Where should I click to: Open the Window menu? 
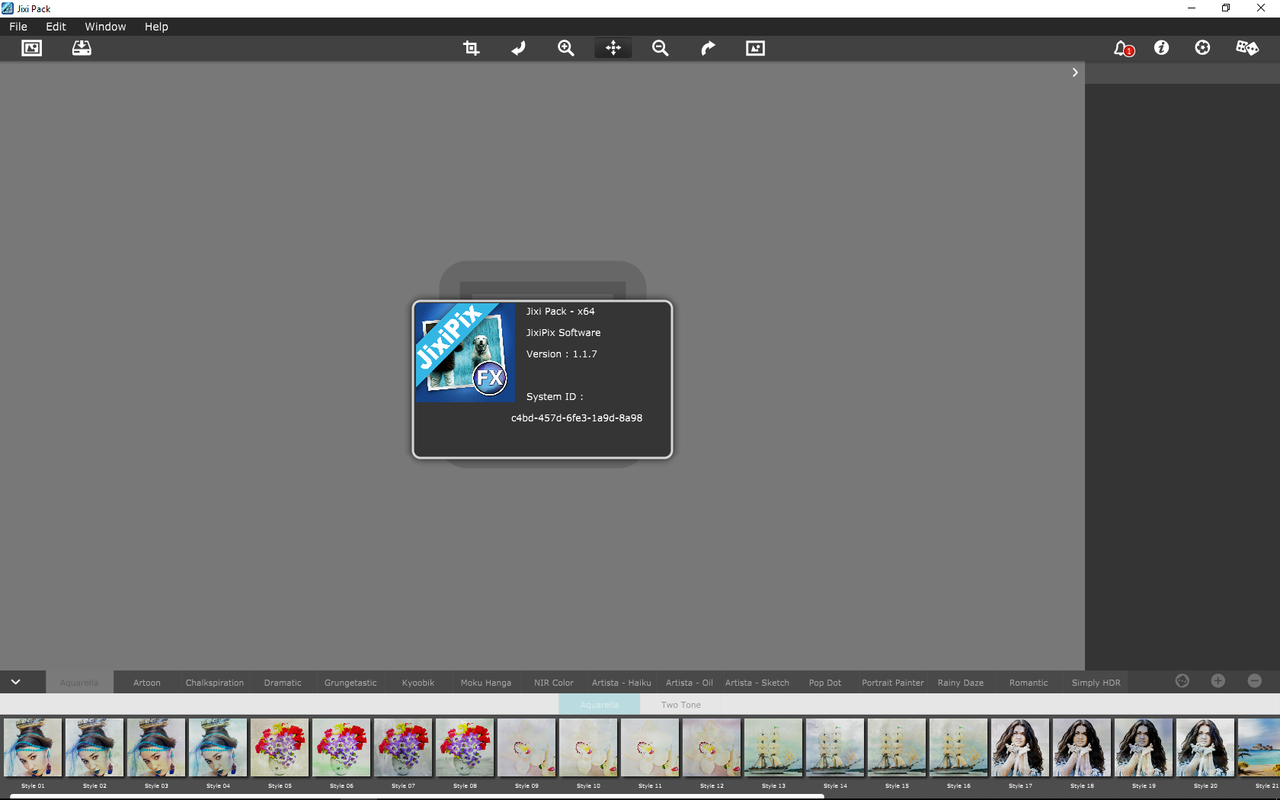click(x=105, y=27)
